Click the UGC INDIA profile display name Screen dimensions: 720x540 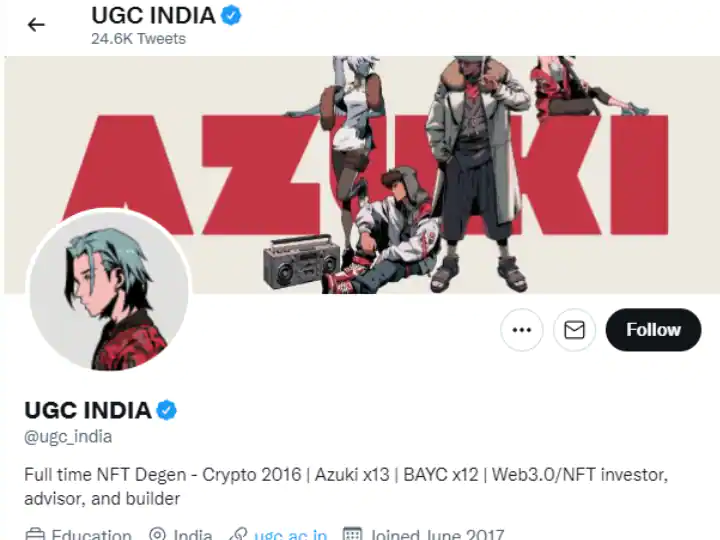pyautogui.click(x=88, y=410)
